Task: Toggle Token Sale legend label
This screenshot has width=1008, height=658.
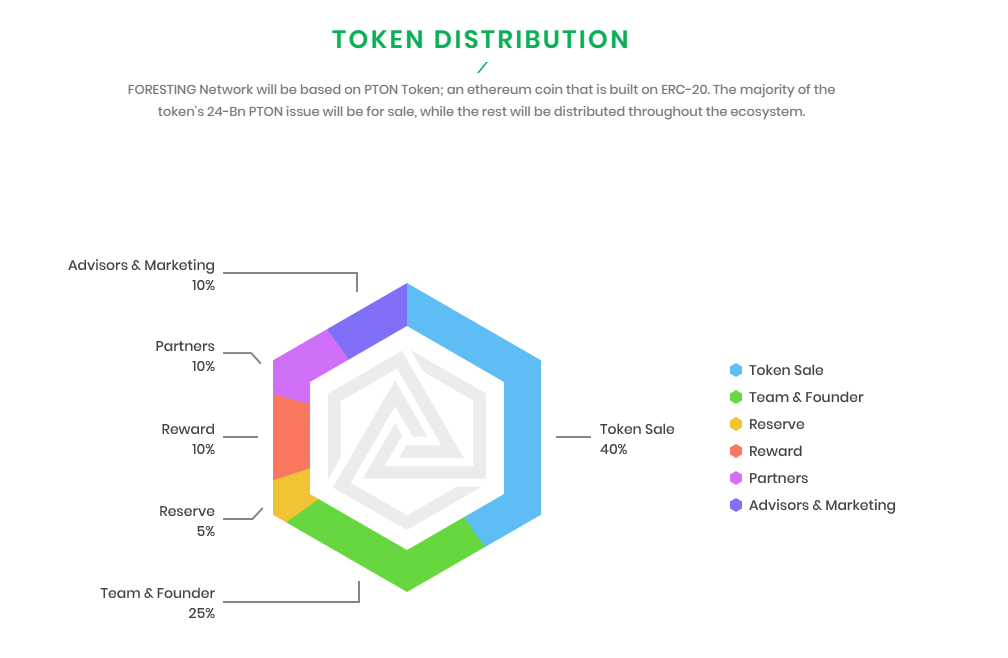Action: (786, 370)
